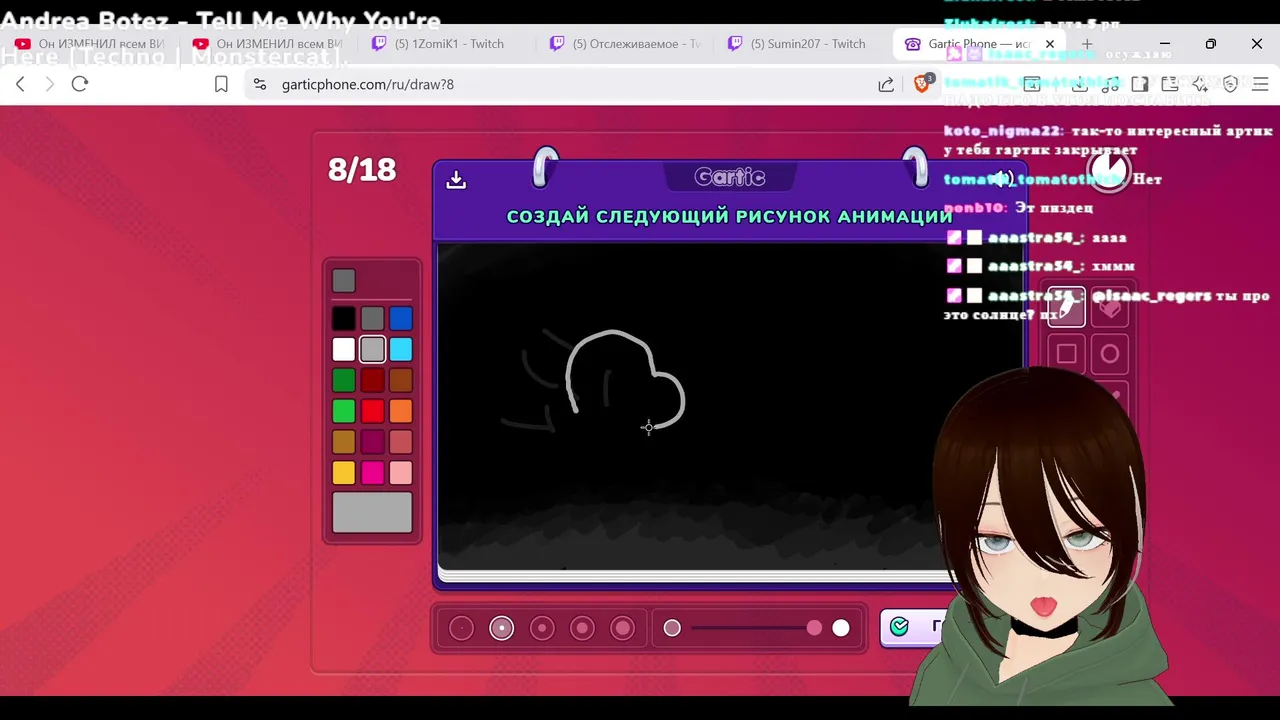Click the sound icon on the Gartic panel
Viewport: 1280px width, 720px height.
(1001, 179)
